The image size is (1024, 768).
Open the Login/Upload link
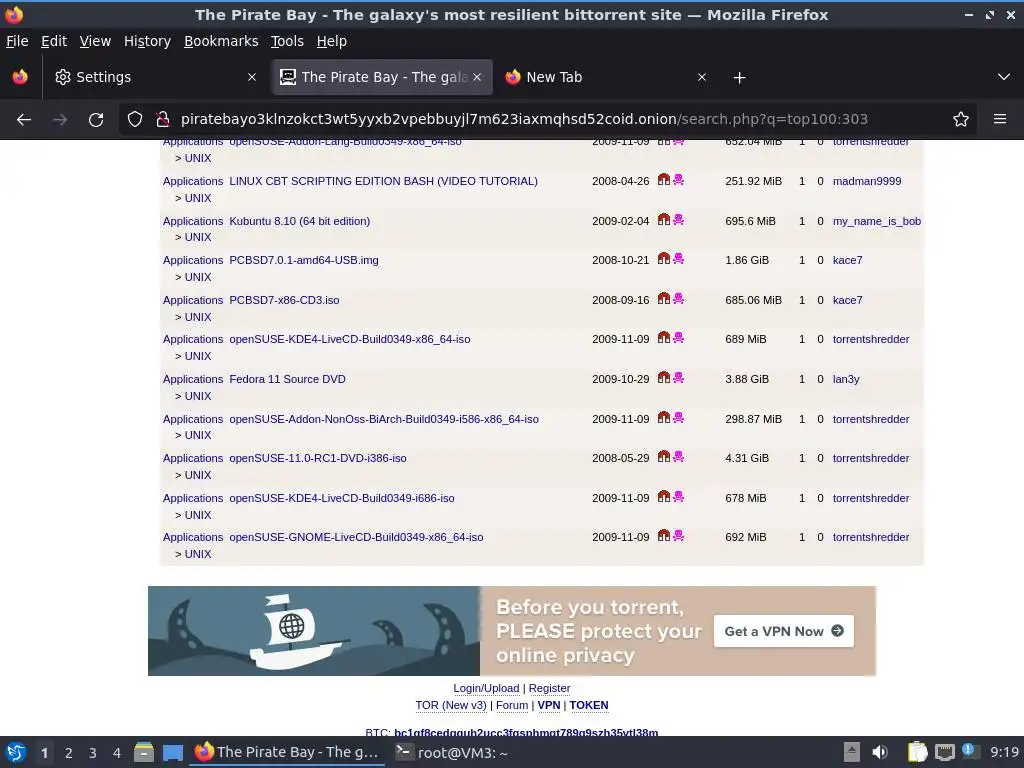point(486,688)
